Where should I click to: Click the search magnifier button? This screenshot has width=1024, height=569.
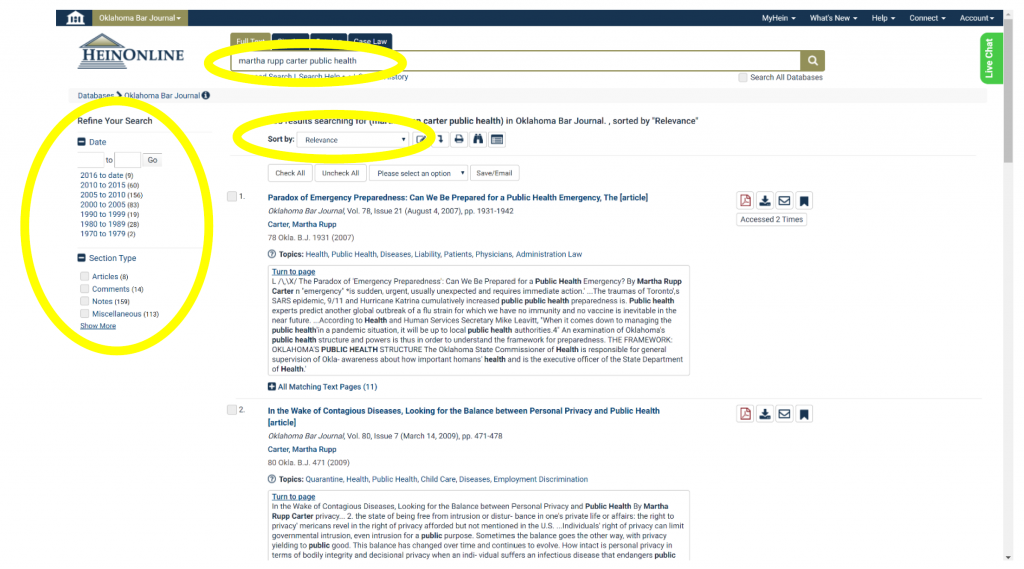(x=812, y=61)
